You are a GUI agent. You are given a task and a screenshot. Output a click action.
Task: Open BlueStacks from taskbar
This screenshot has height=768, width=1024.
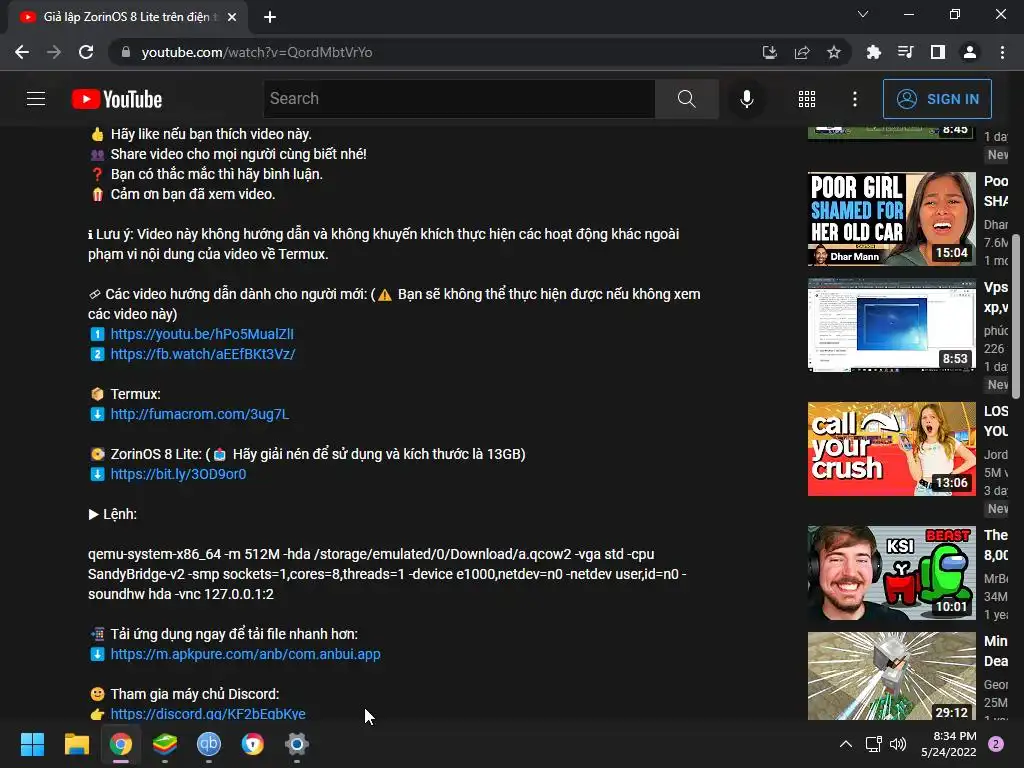point(165,744)
